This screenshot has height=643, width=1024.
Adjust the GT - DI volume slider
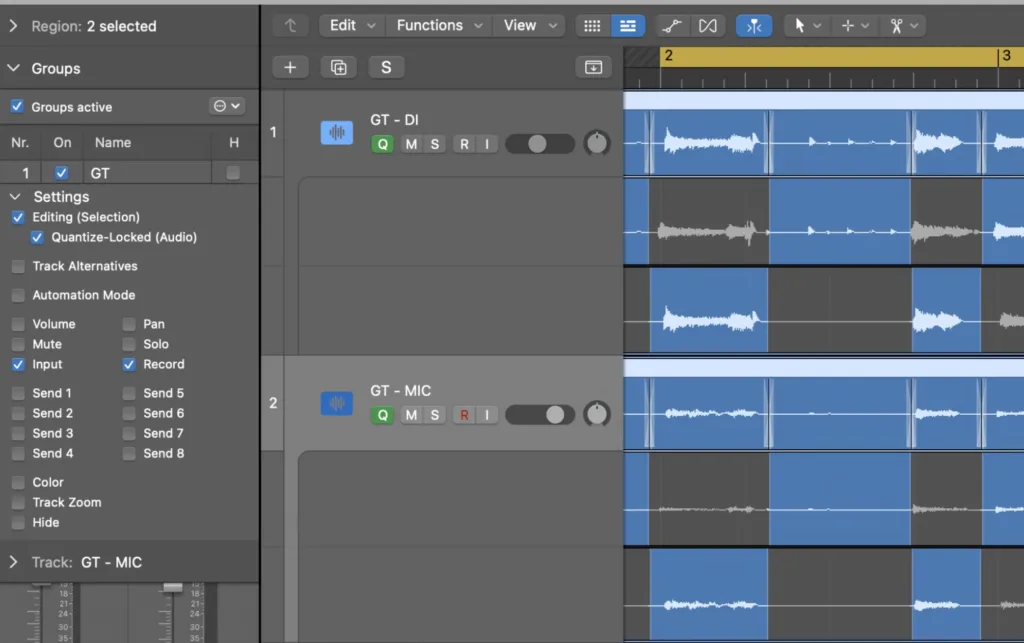coord(540,144)
